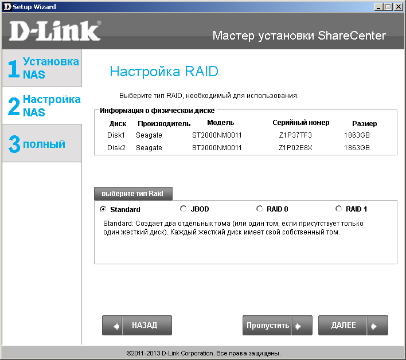This screenshot has width=406, height=360.
Task: Click the Standard description text
Action: (233, 228)
